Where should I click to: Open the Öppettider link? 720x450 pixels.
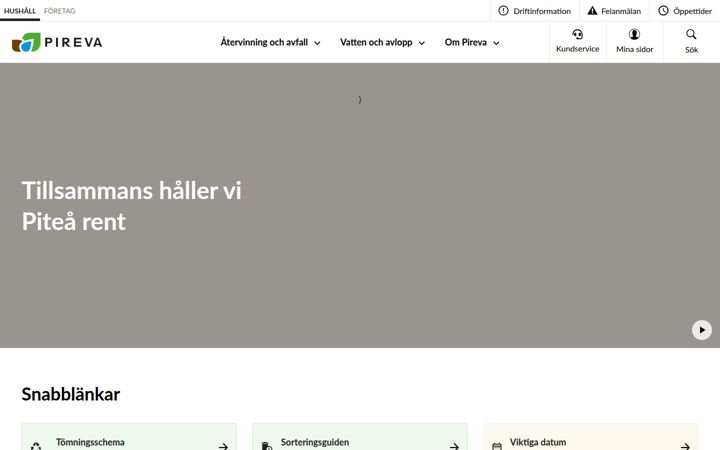[685, 11]
